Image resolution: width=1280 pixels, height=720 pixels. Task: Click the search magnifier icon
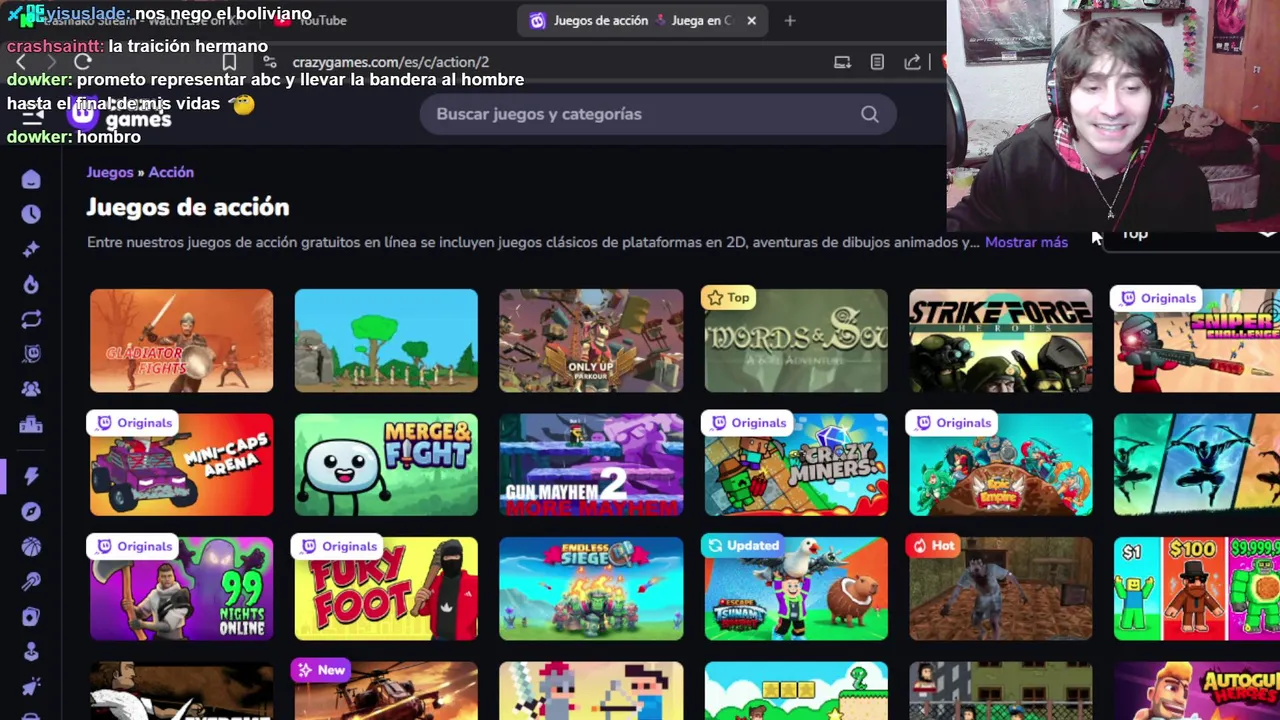(x=869, y=114)
